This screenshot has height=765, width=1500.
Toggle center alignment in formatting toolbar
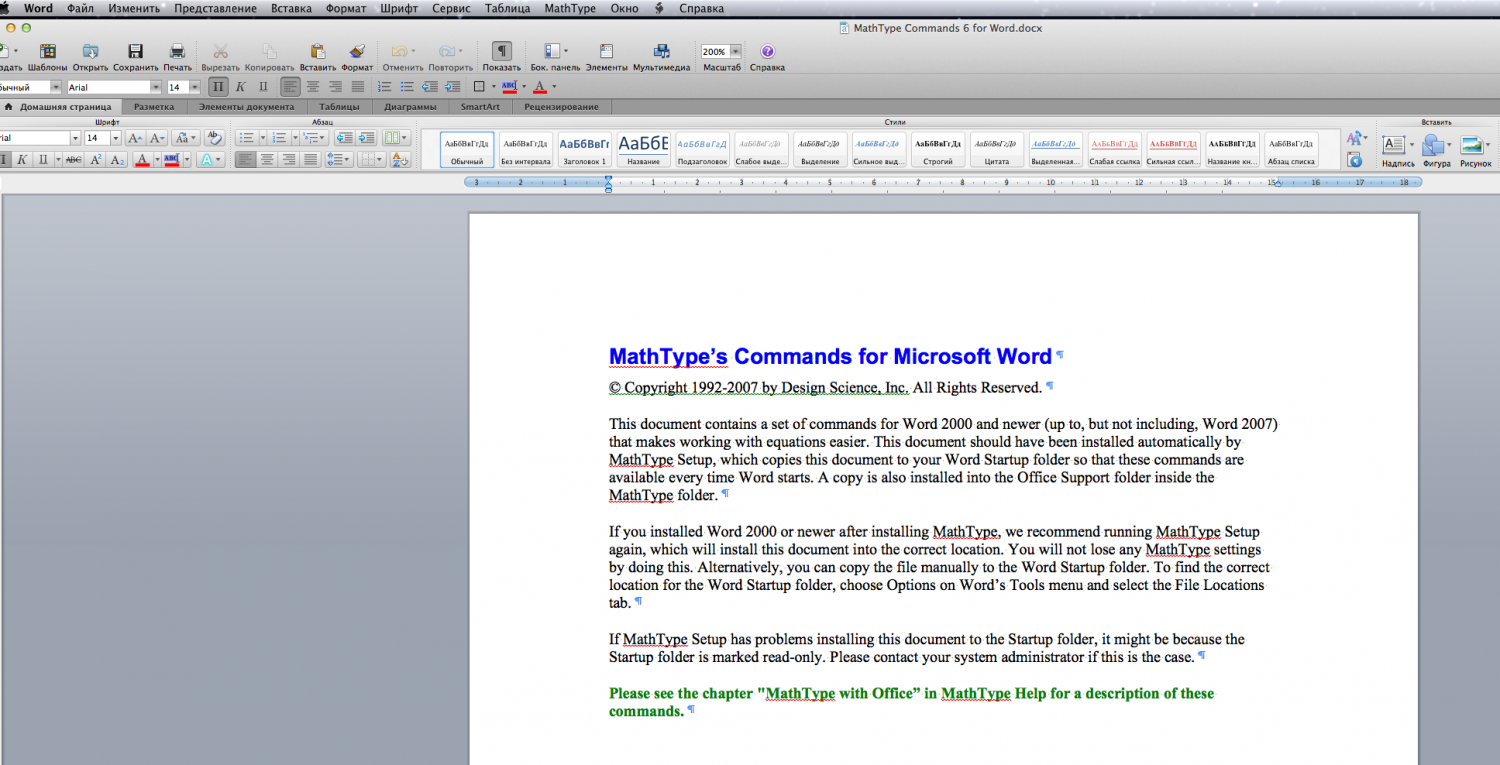(x=313, y=87)
